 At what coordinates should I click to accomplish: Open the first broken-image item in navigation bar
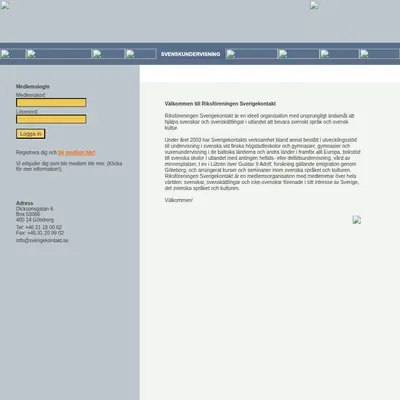coord(12,54)
